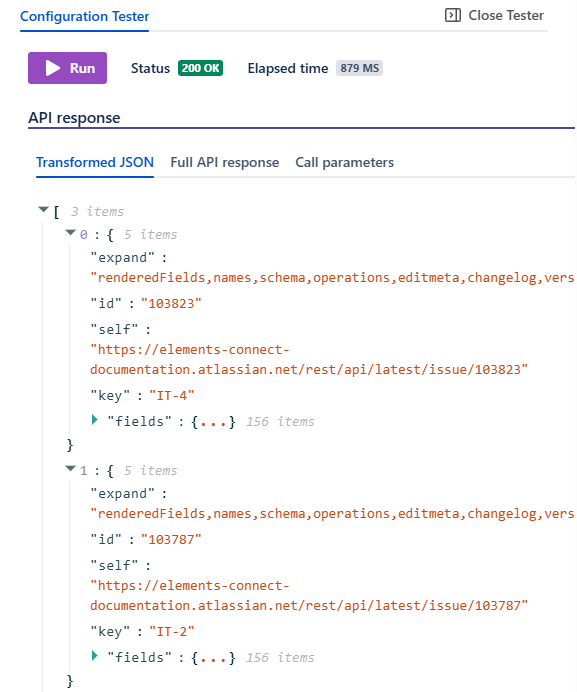Switch to Full API response tab
The height and width of the screenshot is (692, 577).
(225, 162)
